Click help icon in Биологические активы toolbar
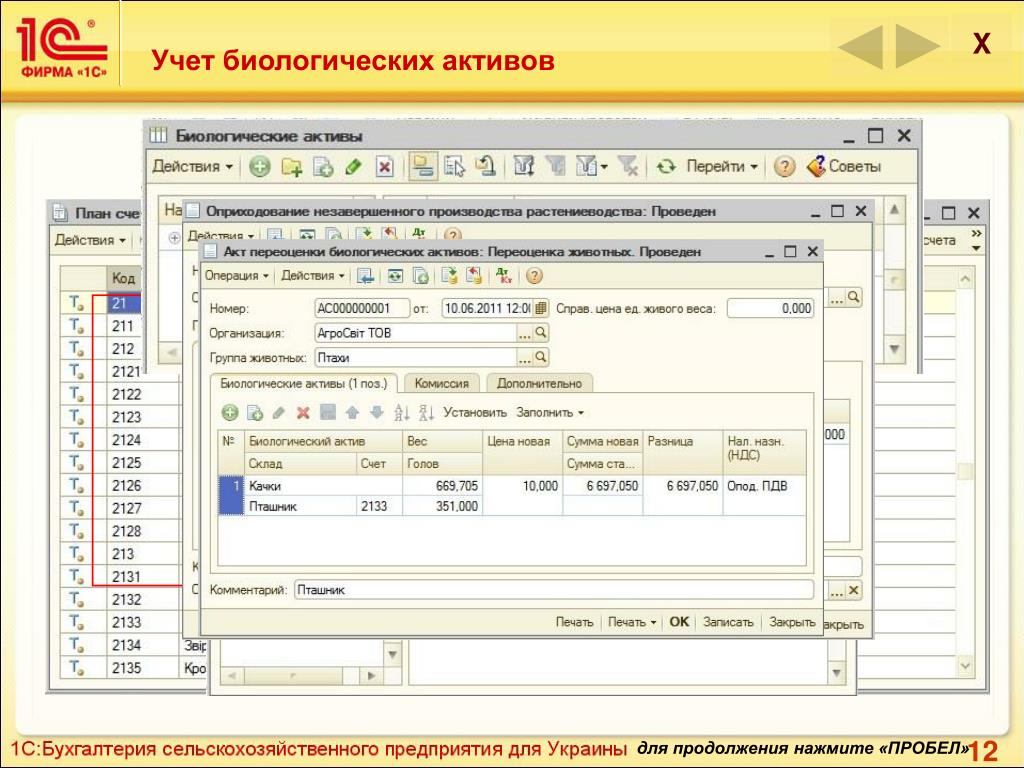 click(784, 167)
